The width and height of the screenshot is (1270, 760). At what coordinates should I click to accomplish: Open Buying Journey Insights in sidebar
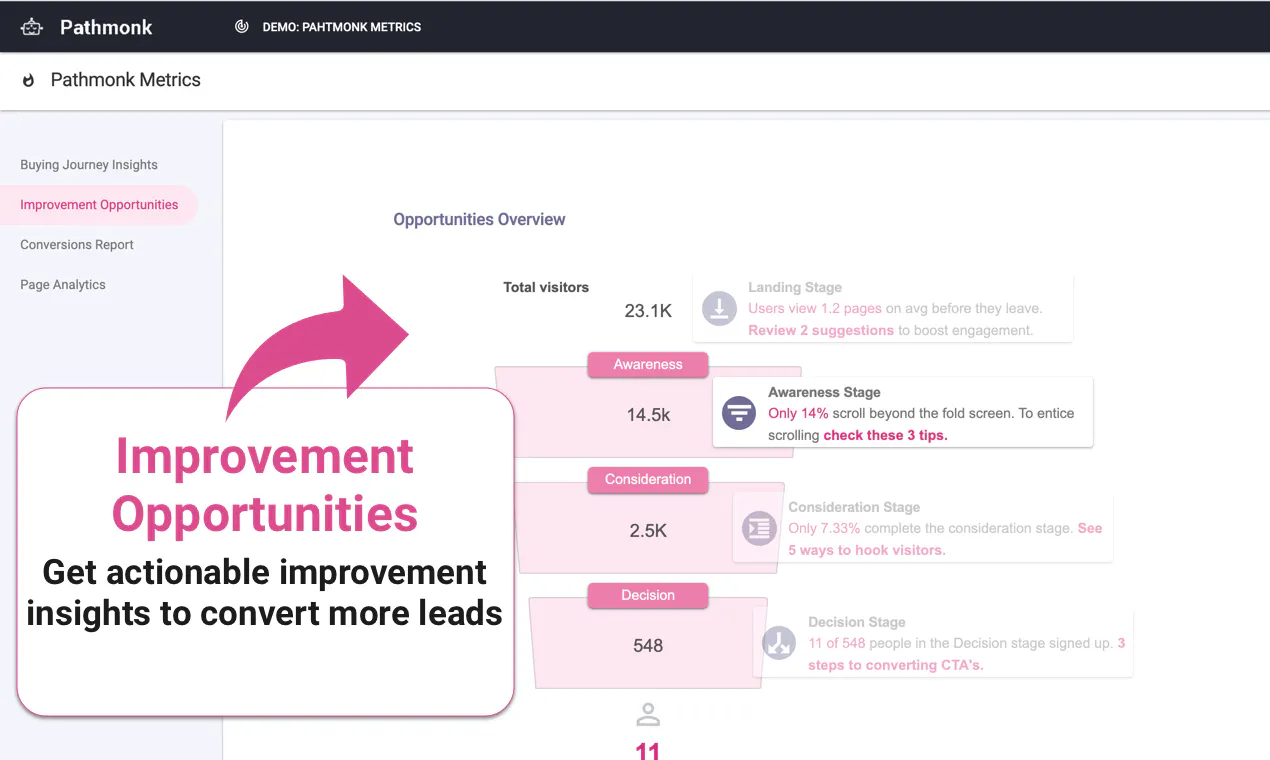(89, 165)
